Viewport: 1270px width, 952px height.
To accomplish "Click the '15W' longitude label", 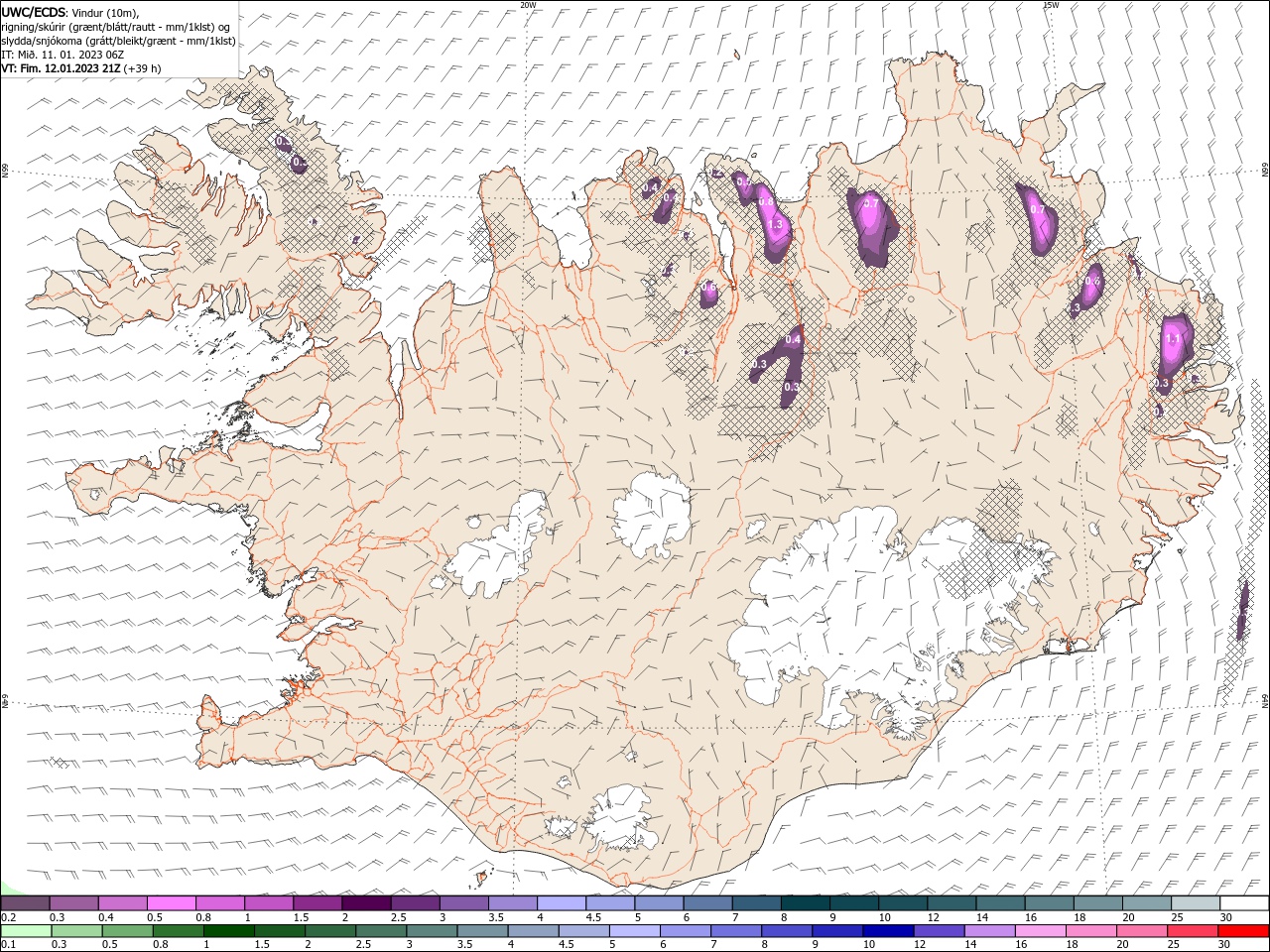I will [1051, 5].
